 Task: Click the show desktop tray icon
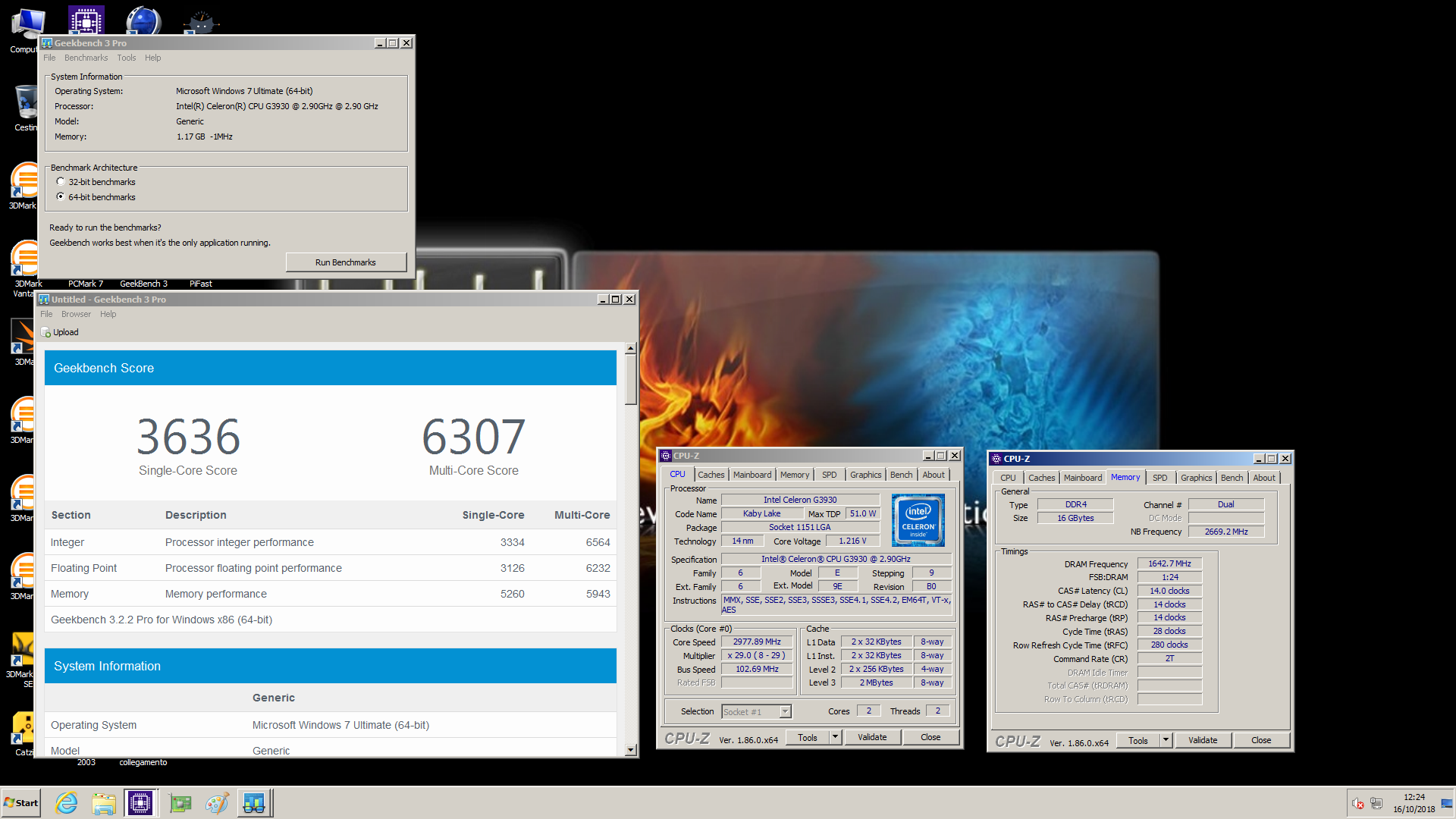[1446, 804]
